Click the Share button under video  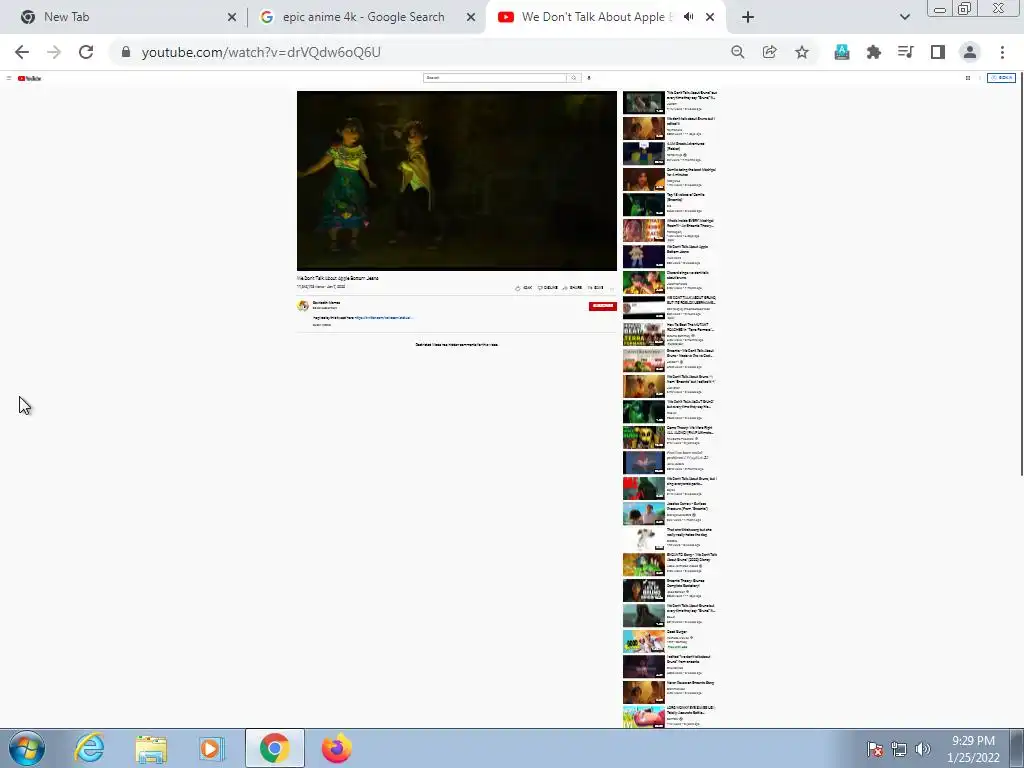pos(572,287)
